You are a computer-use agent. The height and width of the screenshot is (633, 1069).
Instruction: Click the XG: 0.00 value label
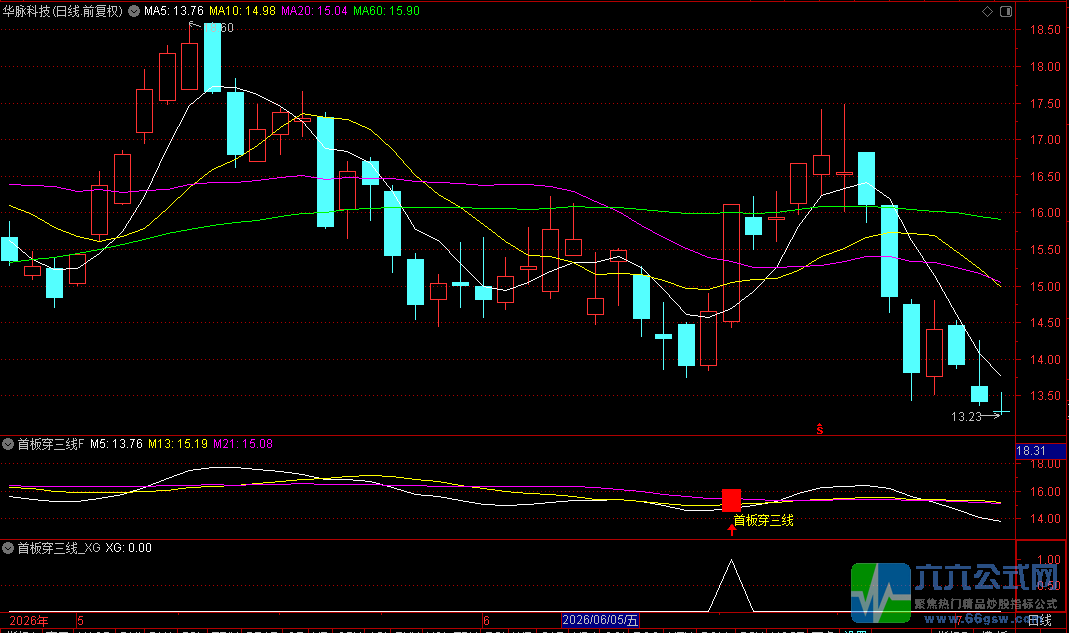click(128, 548)
